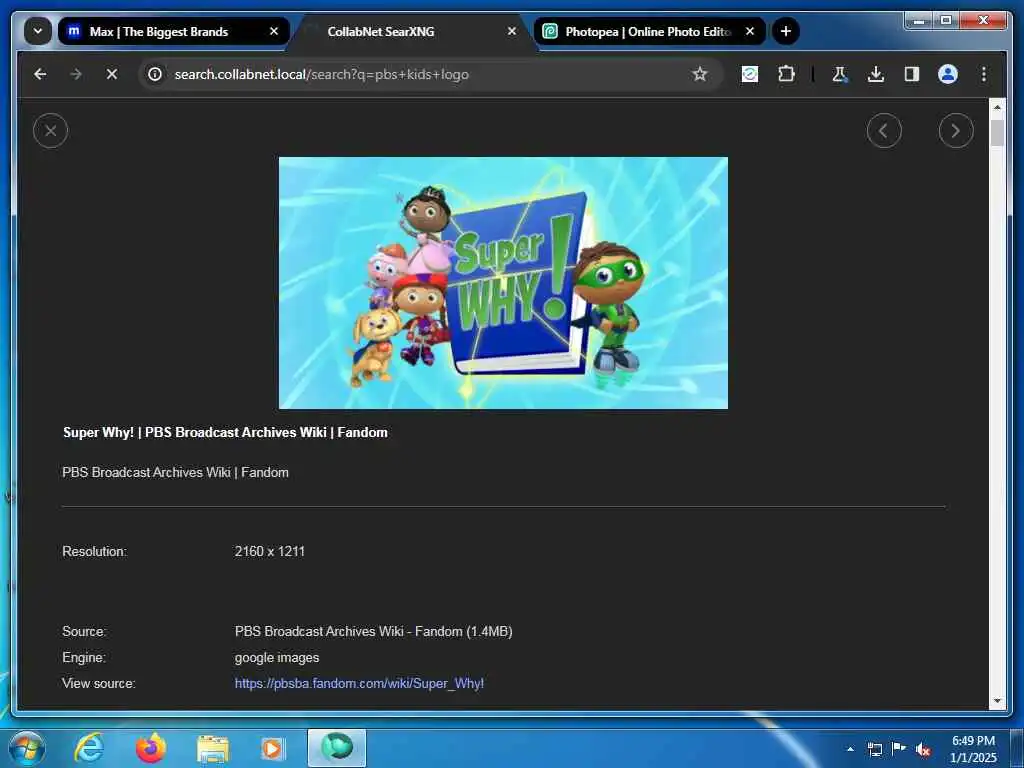Stop loading the page
The image size is (1024, 768).
coord(112,74)
